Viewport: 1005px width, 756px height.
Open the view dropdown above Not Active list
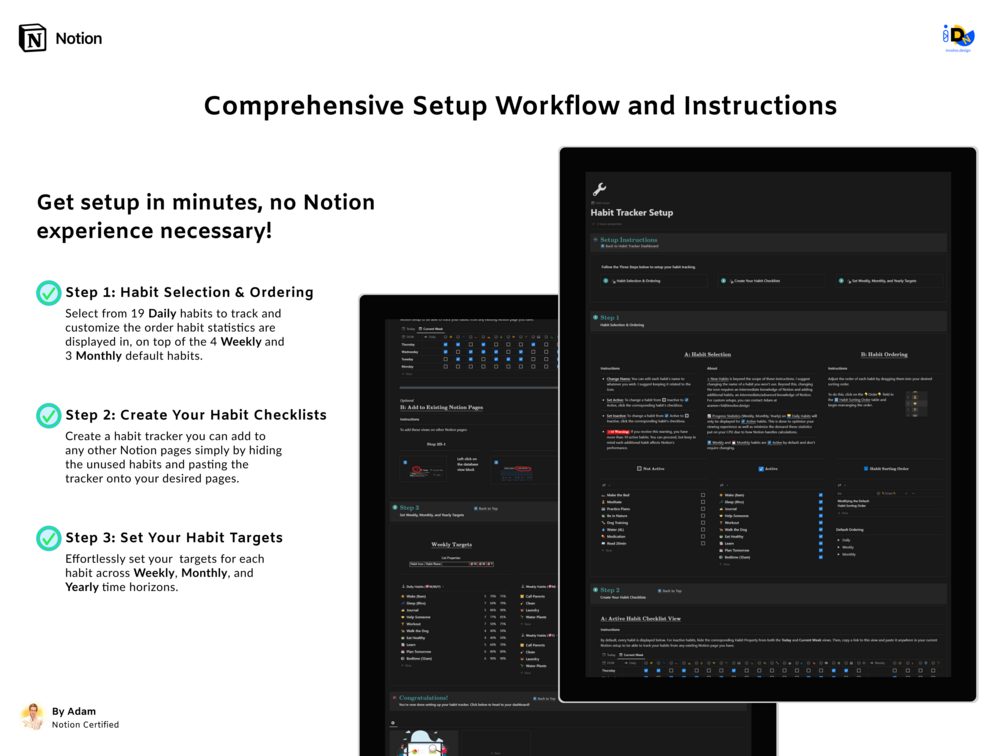(x=606, y=485)
